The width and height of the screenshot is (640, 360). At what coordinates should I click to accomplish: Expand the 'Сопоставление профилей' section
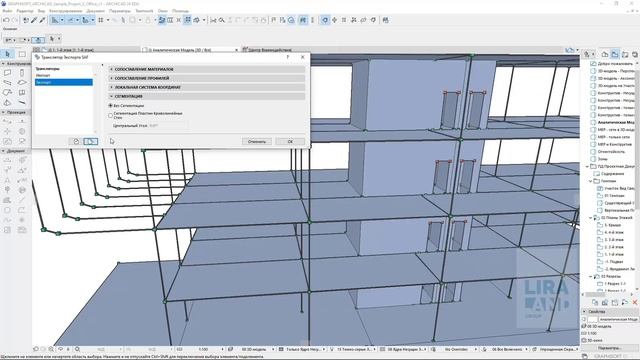(x=111, y=78)
